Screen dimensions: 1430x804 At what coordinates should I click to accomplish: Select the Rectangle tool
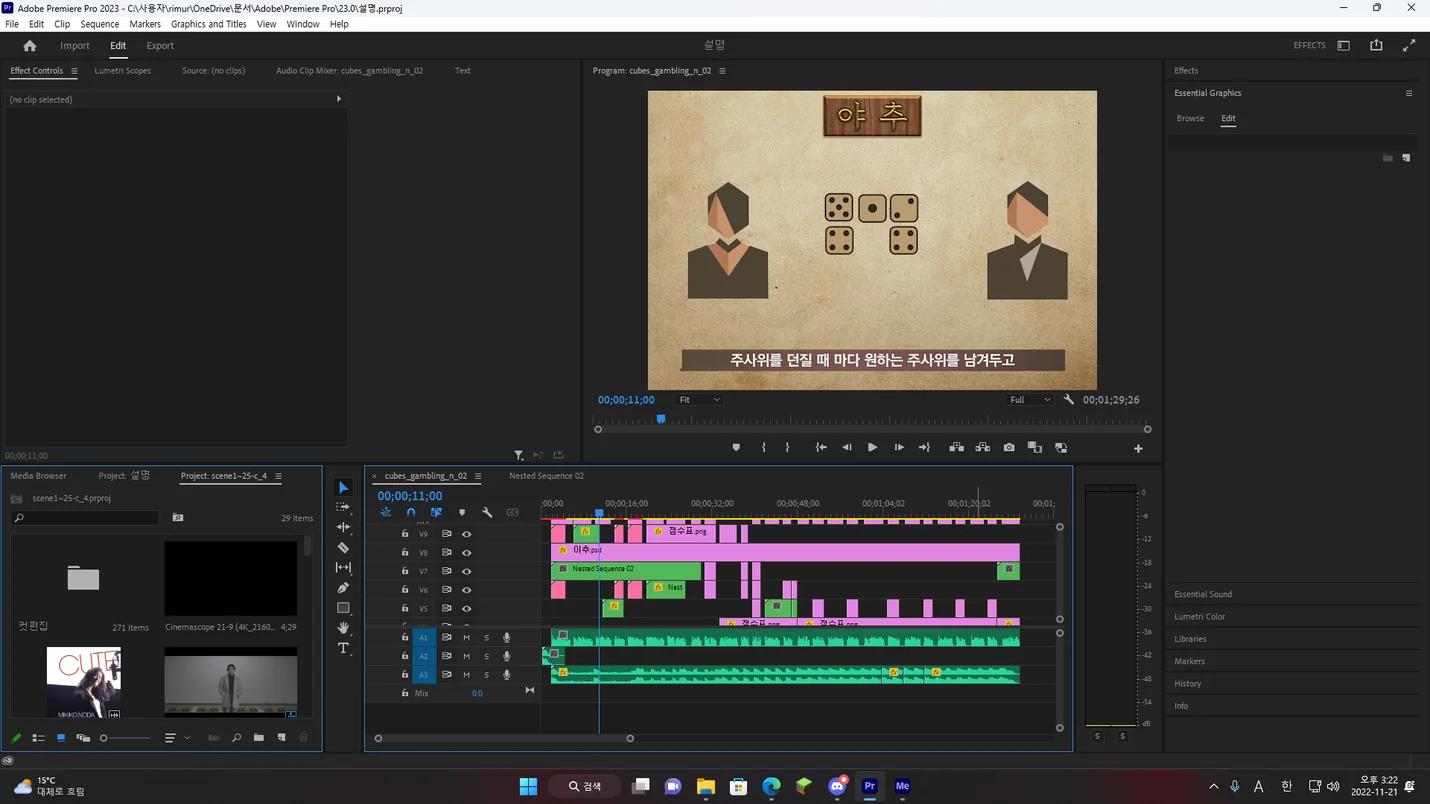pos(343,608)
